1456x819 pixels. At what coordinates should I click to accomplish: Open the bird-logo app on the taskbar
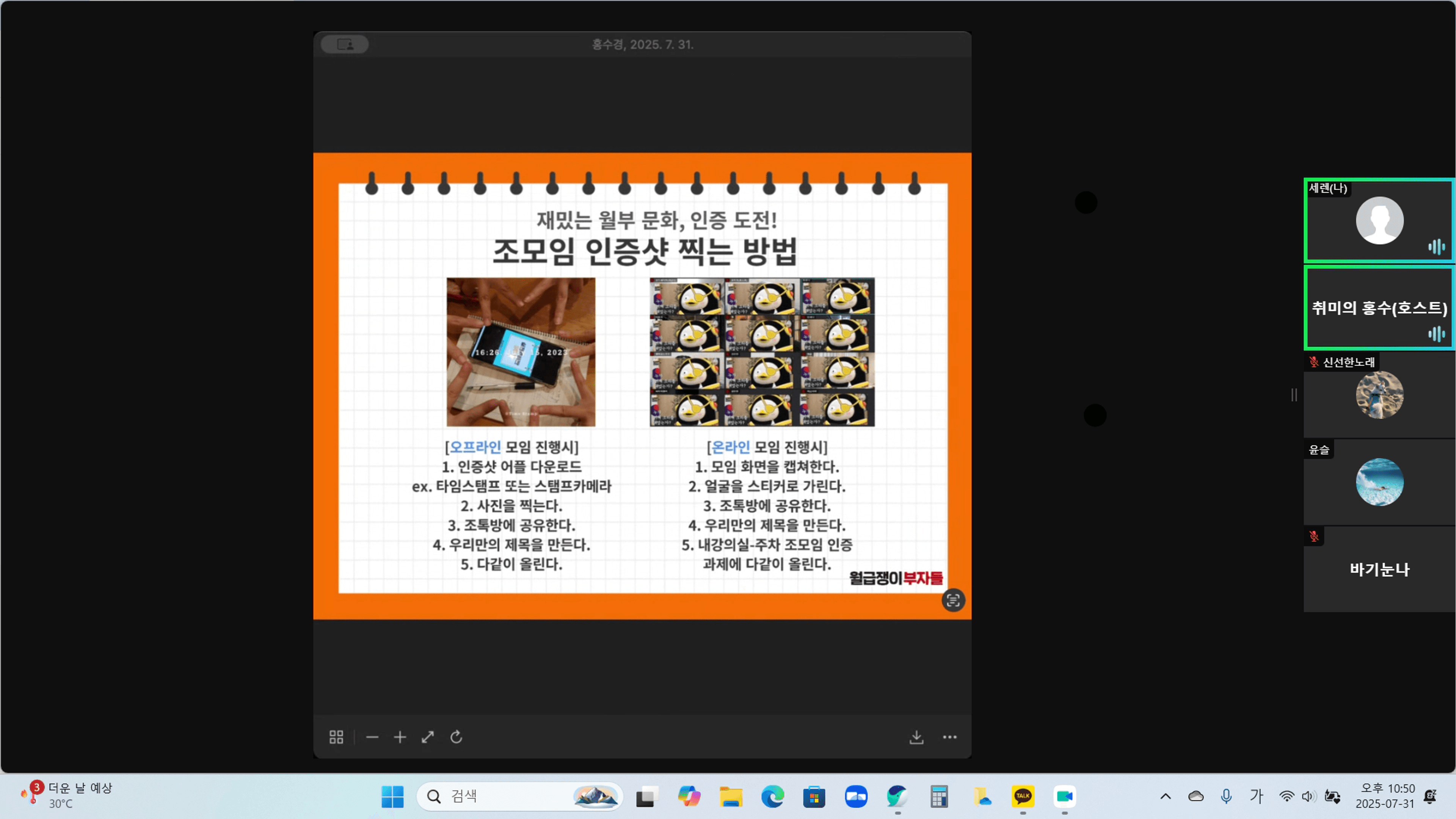(x=897, y=796)
